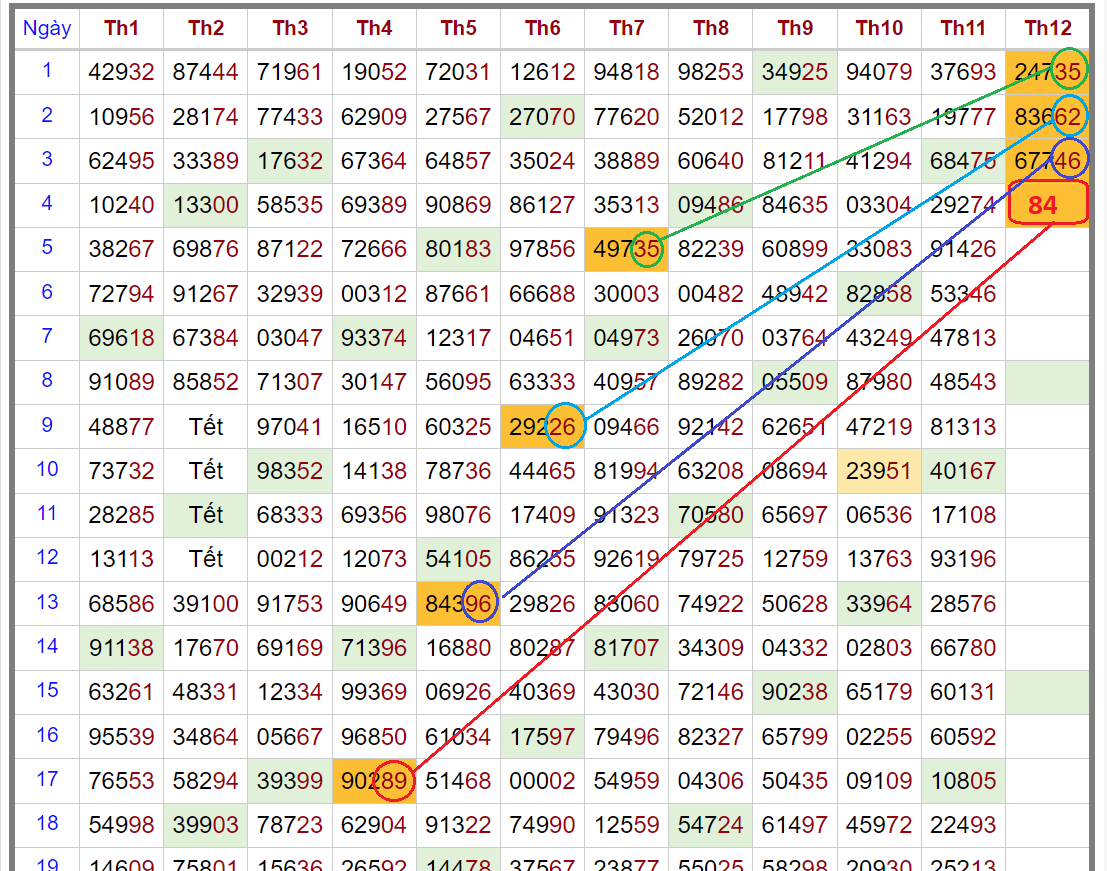Click the red-outlined 84 prediction box
1107x871 pixels.
(x=1047, y=204)
